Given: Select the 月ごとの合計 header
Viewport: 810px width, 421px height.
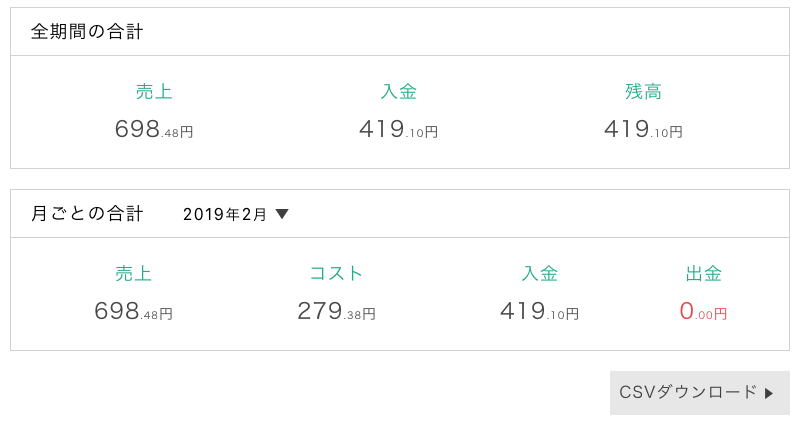Looking at the screenshot, I should pos(87,213).
